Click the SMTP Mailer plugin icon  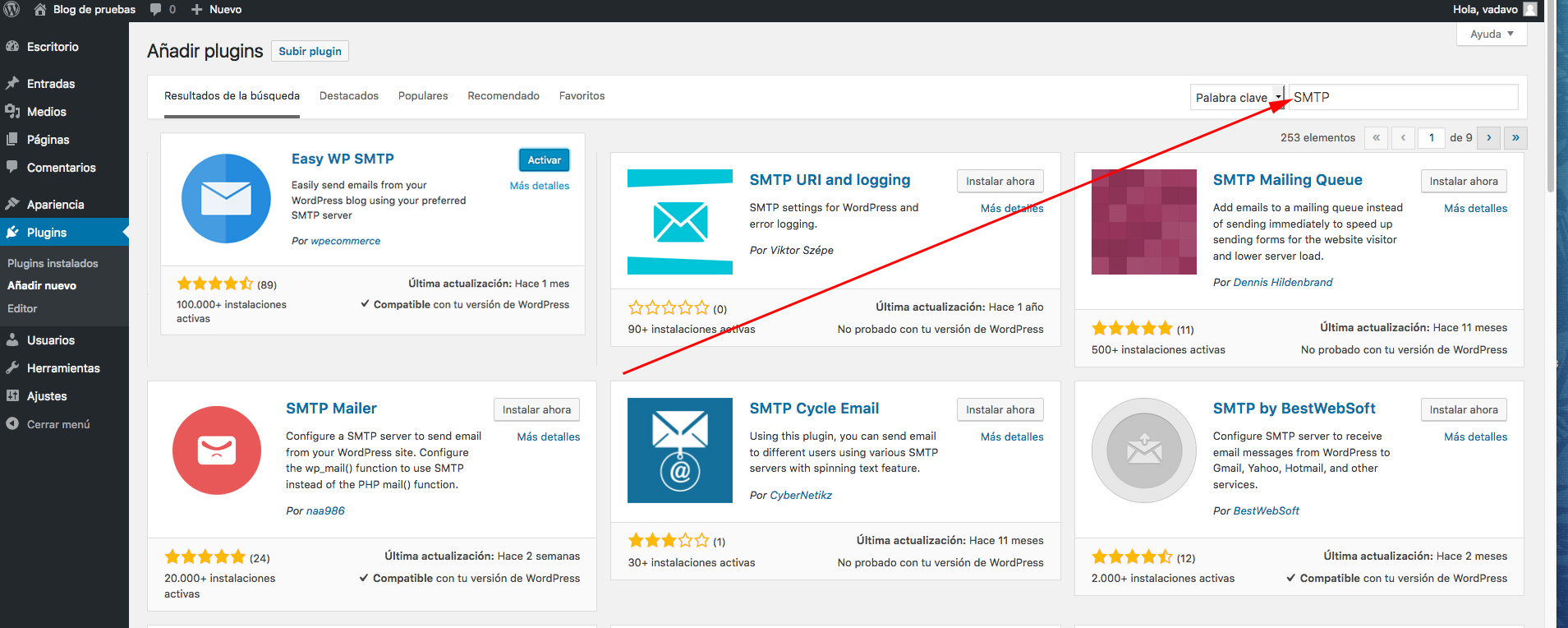[x=217, y=450]
